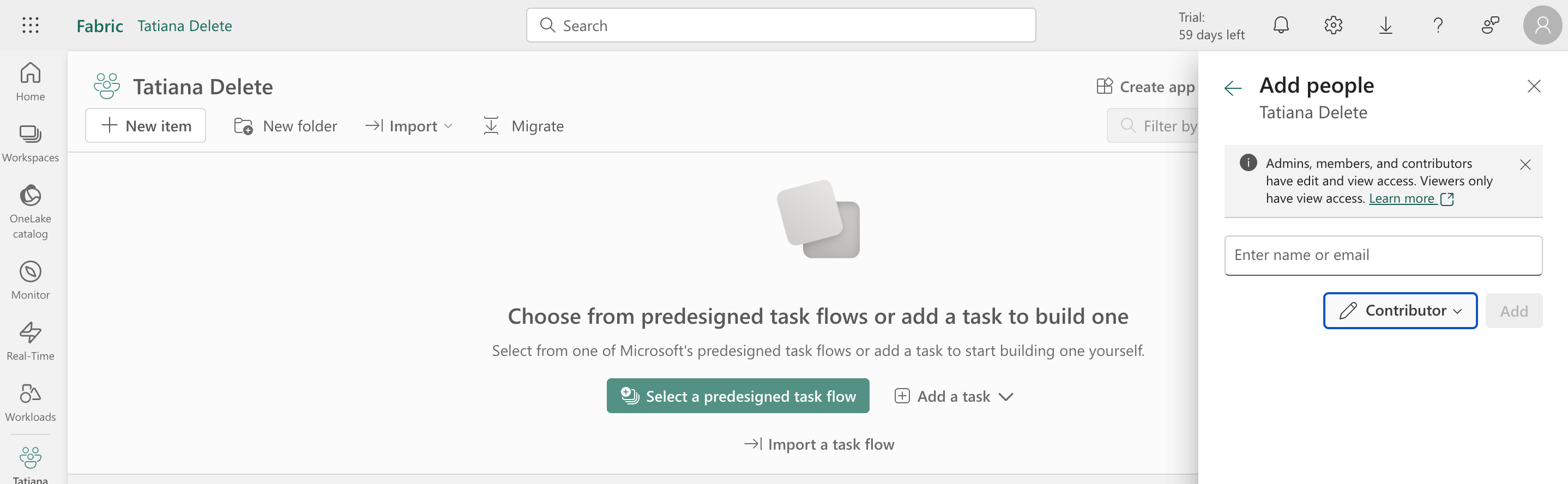Click Select a predesigned task flow button
Viewport: 1568px width, 484px height.
click(x=738, y=396)
